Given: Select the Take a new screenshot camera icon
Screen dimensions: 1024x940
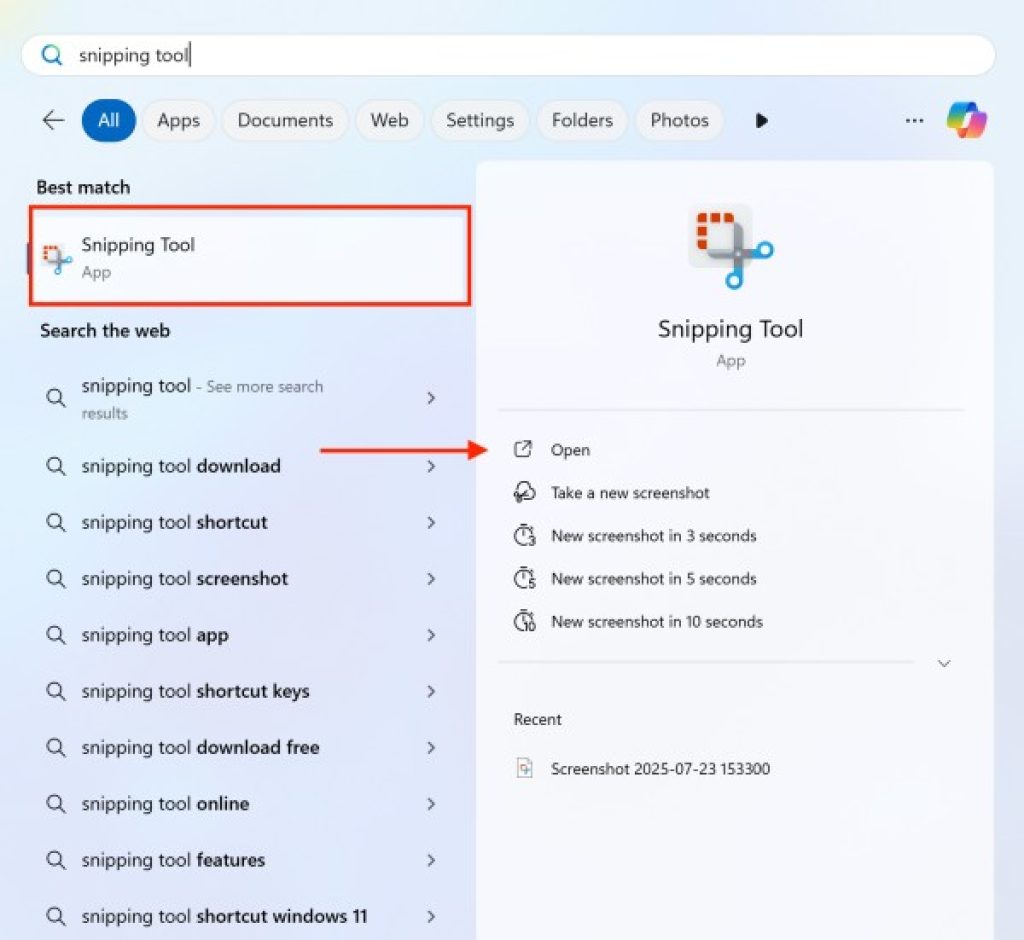Looking at the screenshot, I should coord(524,492).
